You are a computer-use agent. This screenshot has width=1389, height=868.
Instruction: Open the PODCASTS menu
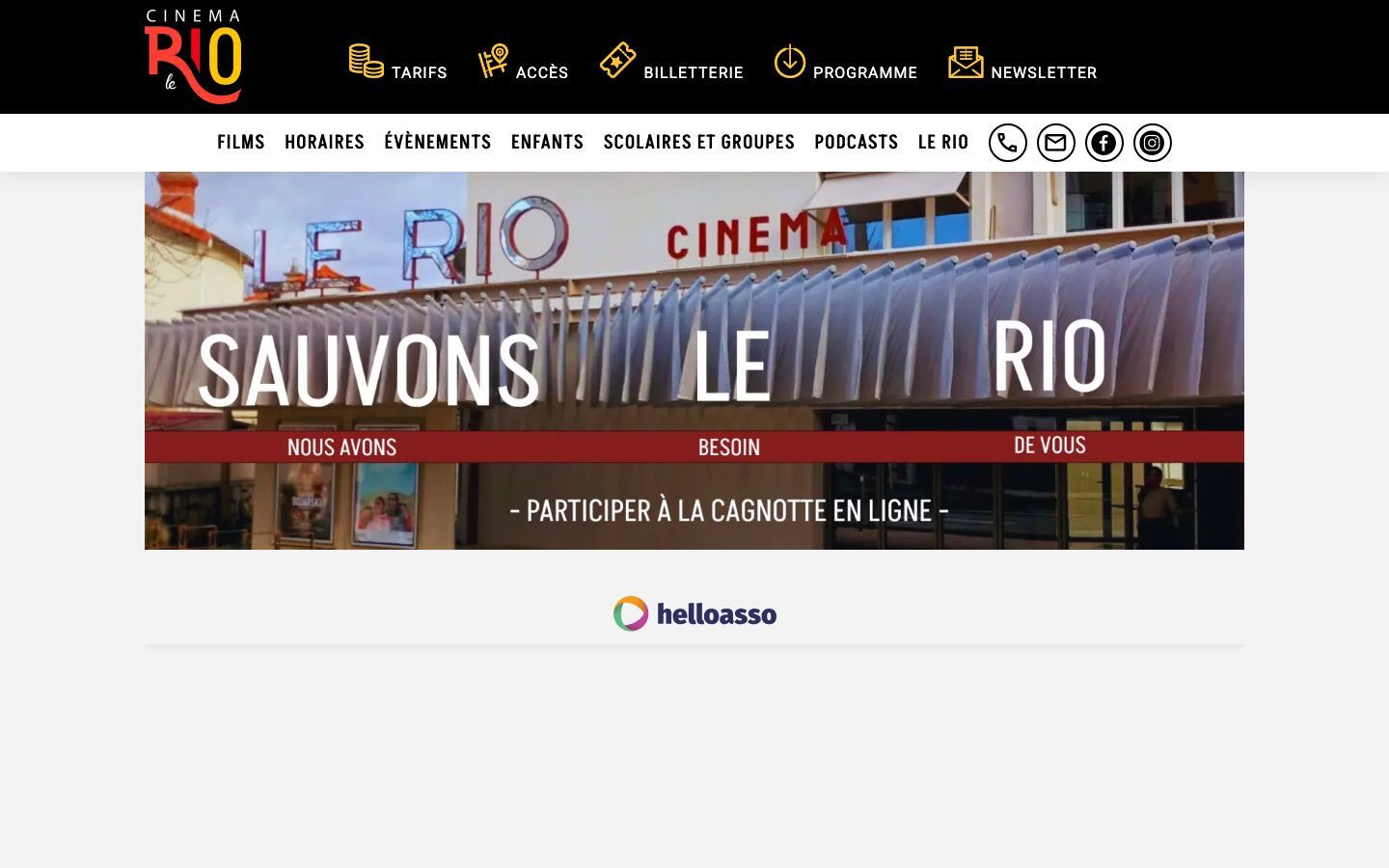click(857, 142)
